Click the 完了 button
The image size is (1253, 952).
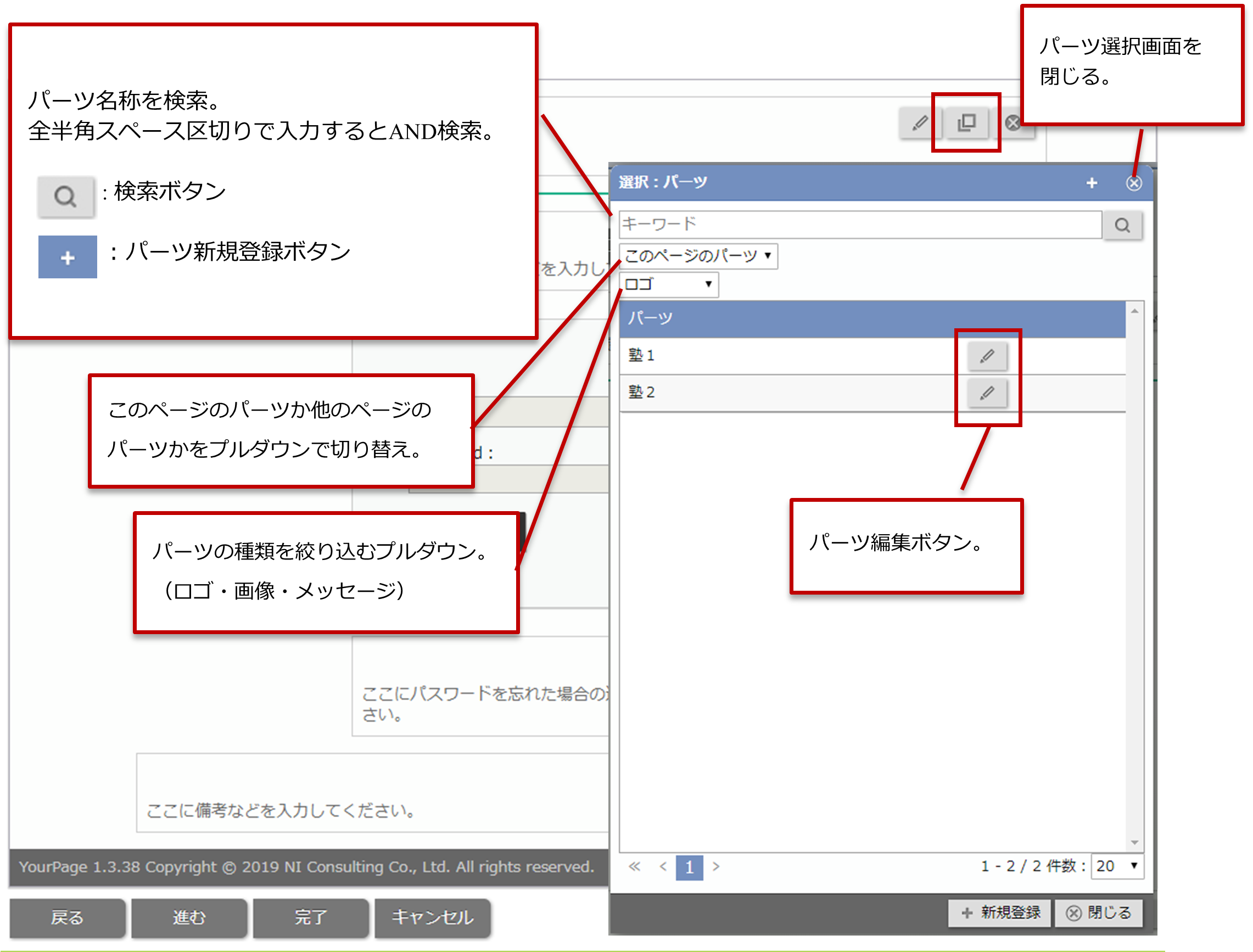click(311, 918)
